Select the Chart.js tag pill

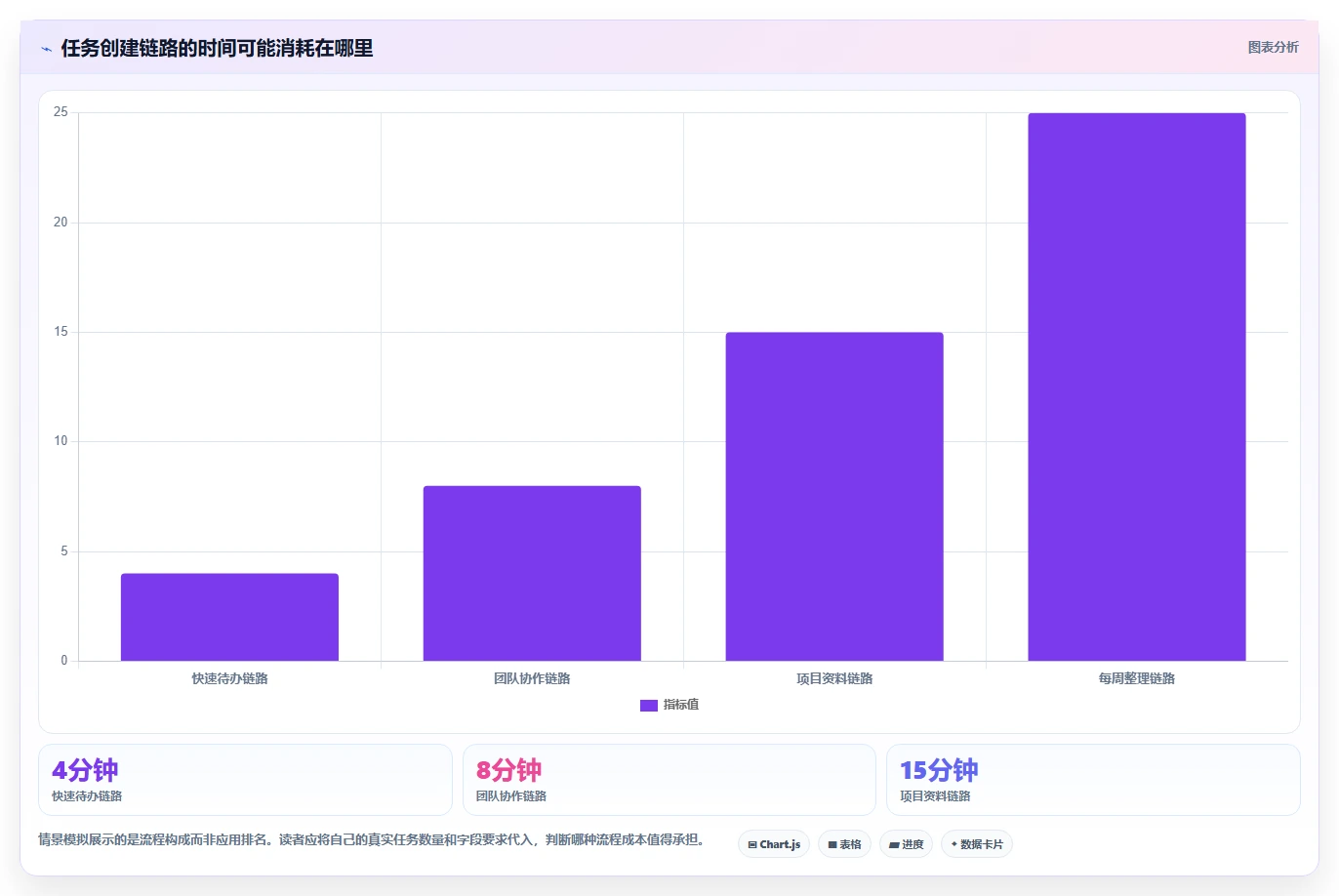click(x=774, y=844)
